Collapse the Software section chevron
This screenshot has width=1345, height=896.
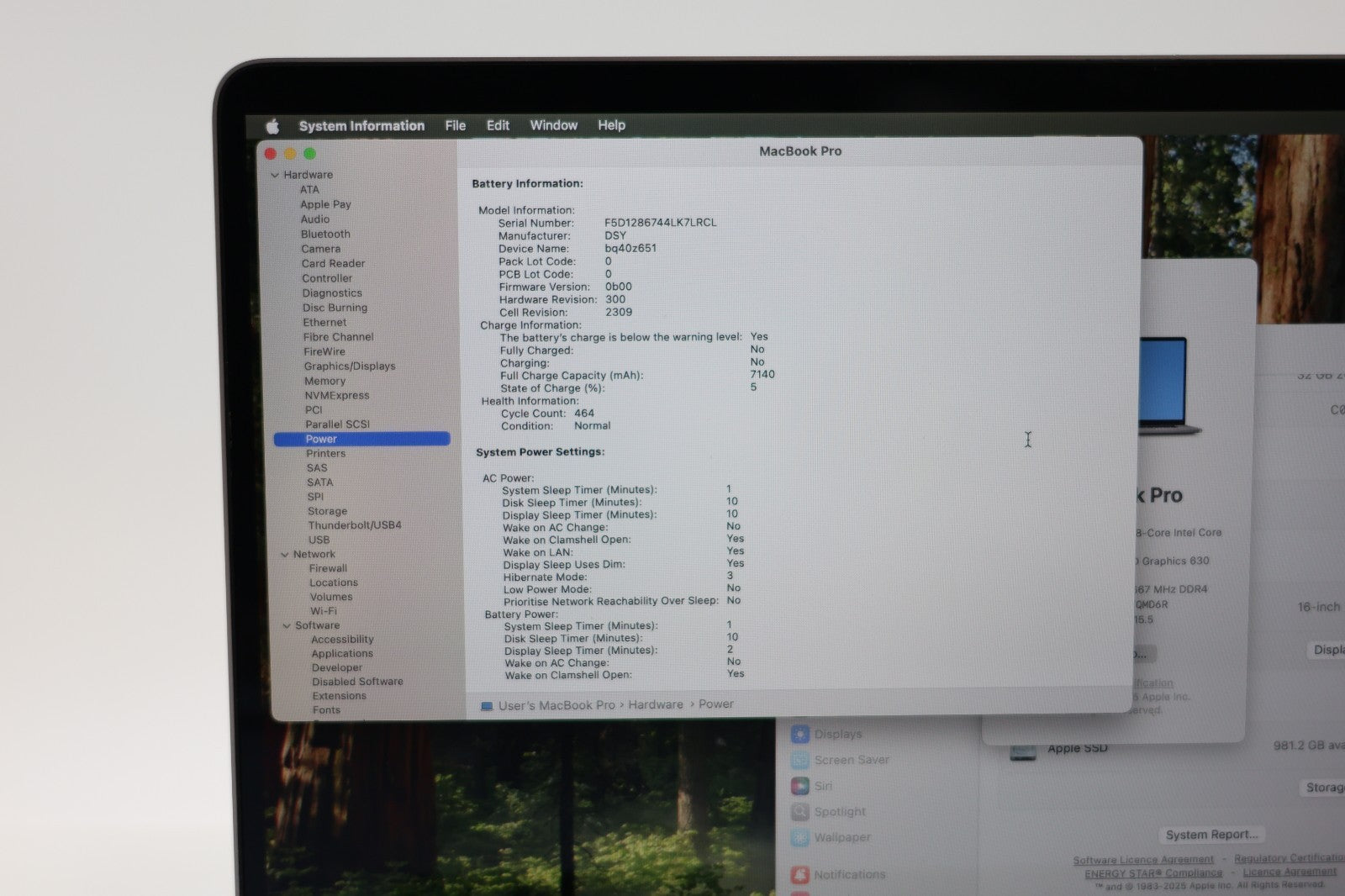coord(287,625)
